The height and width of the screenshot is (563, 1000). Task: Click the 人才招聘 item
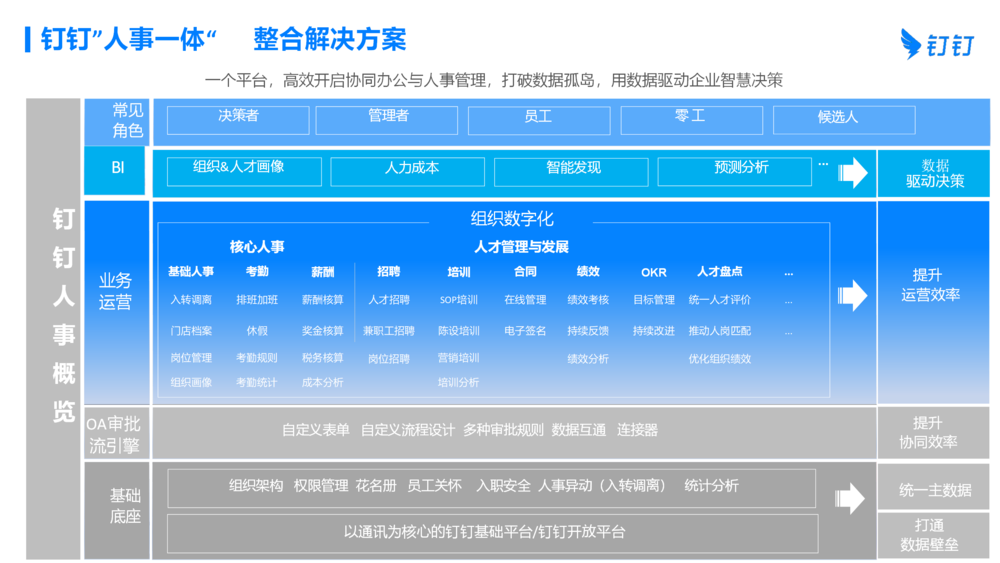(388, 300)
